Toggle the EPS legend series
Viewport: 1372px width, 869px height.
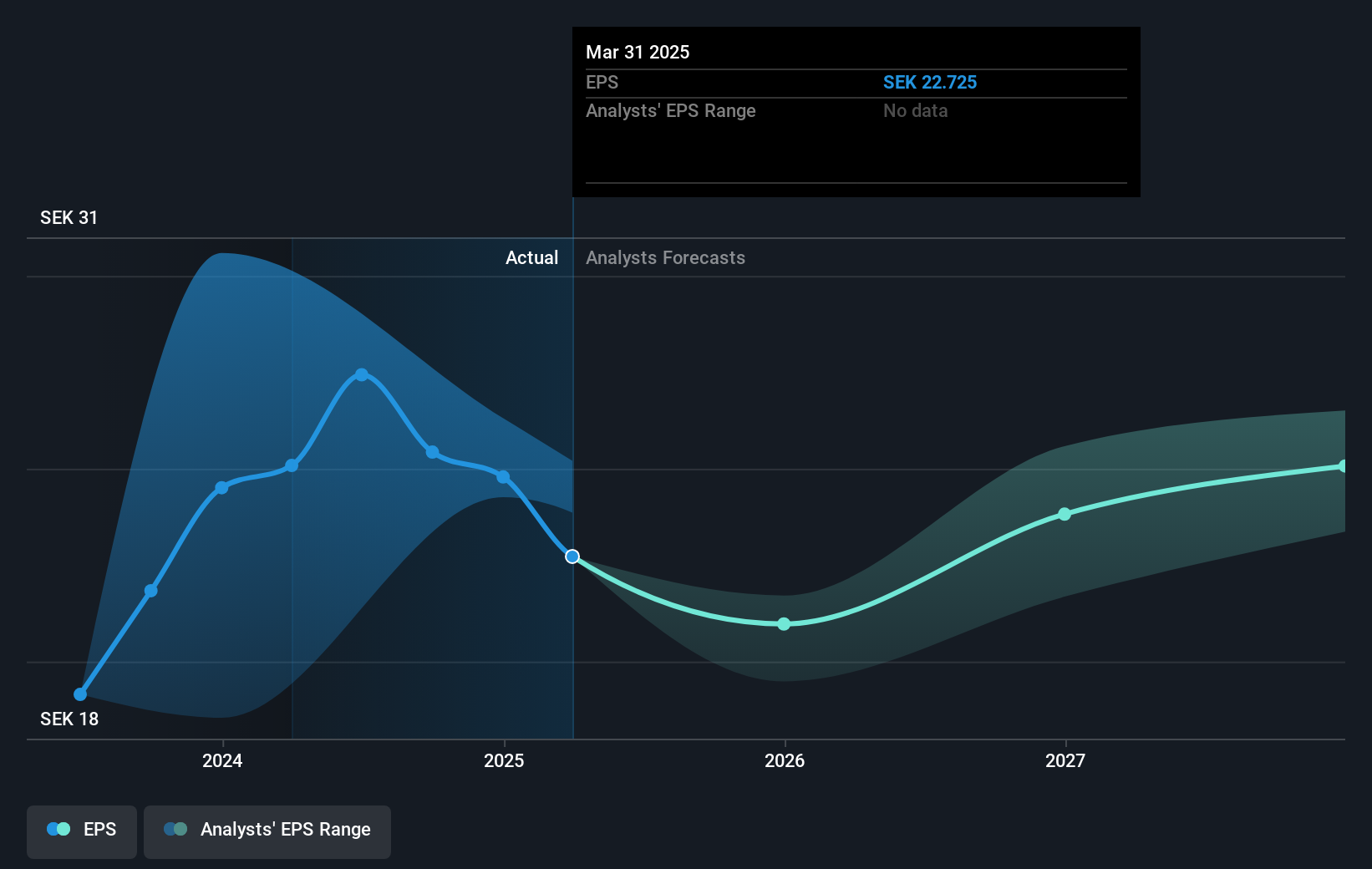click(x=82, y=831)
